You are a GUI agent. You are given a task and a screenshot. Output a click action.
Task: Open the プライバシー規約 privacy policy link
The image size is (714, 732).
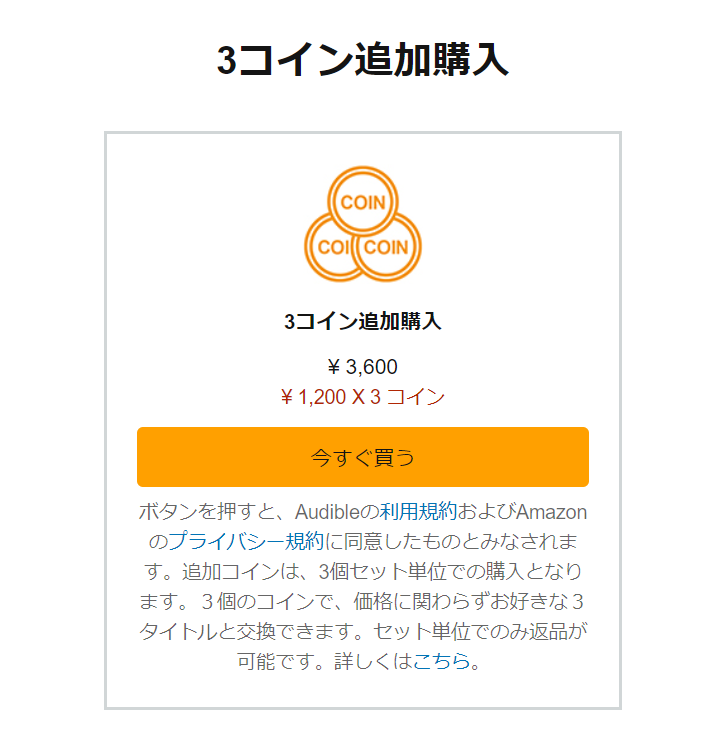point(246,542)
